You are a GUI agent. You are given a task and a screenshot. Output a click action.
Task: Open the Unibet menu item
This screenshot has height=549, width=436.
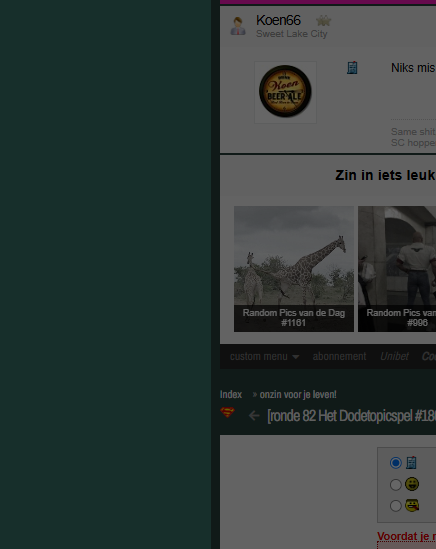click(394, 356)
